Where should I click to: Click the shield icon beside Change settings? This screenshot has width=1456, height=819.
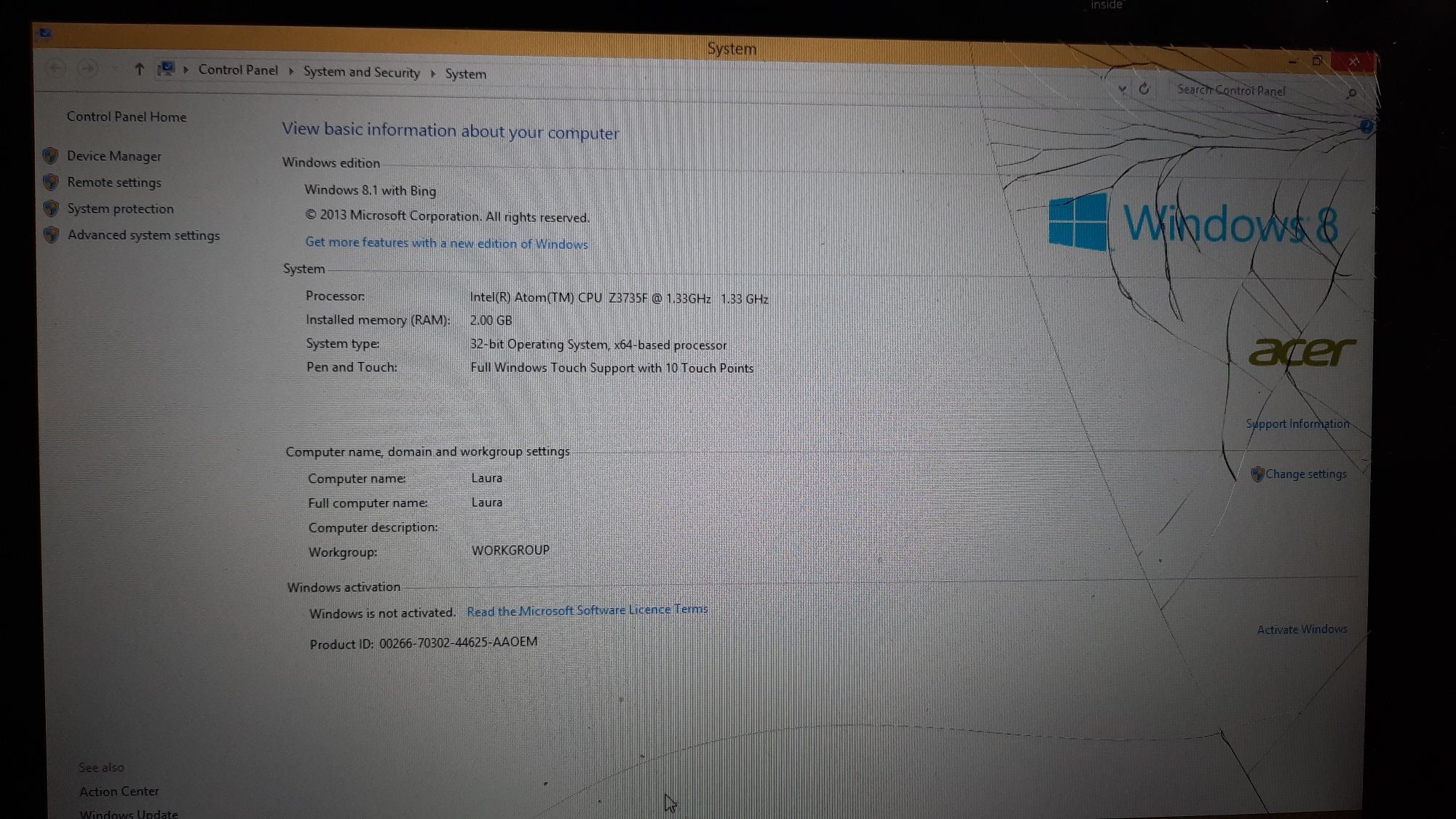click(1257, 474)
